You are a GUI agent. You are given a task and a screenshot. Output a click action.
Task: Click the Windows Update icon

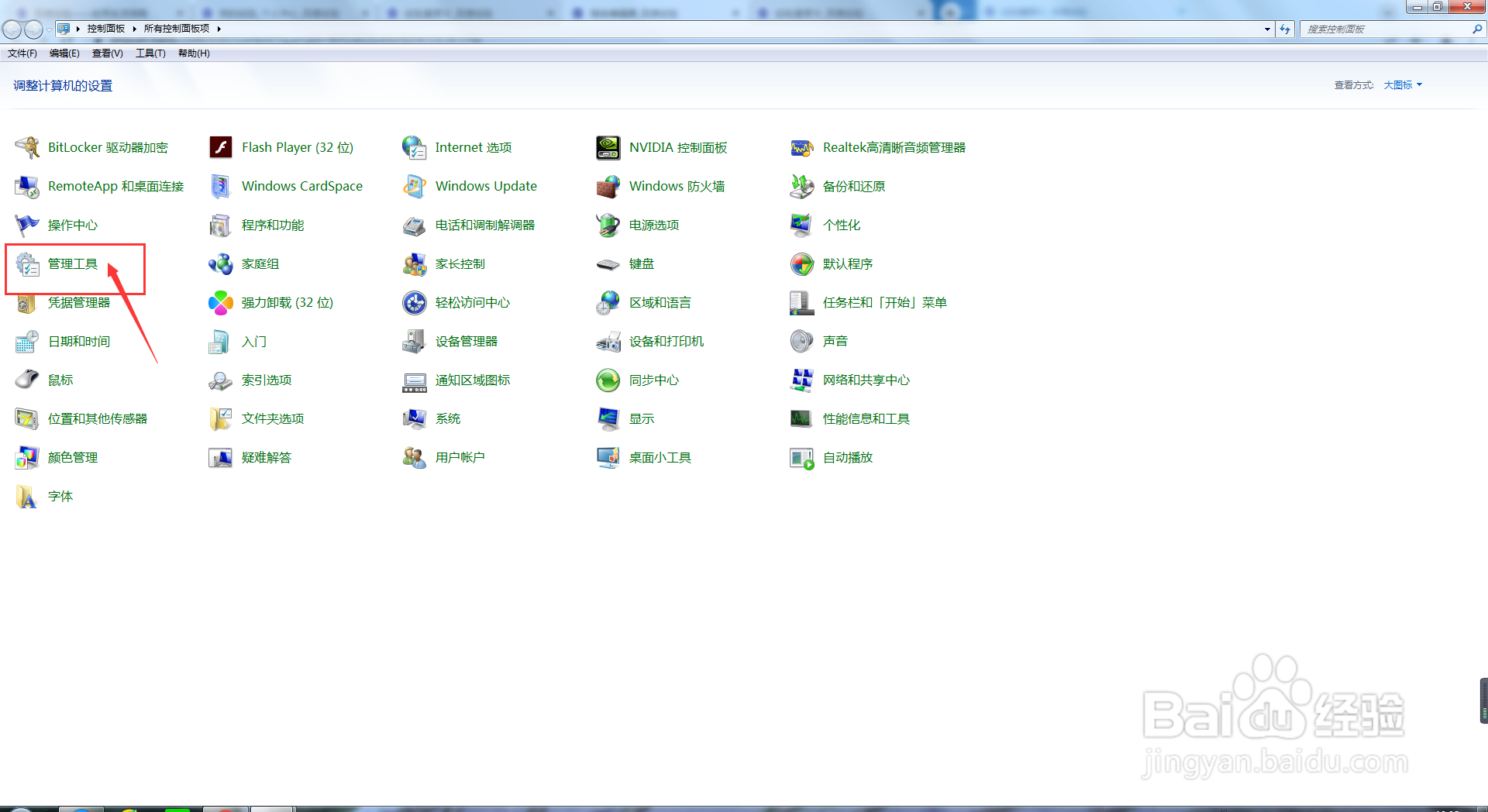pyautogui.click(x=415, y=186)
